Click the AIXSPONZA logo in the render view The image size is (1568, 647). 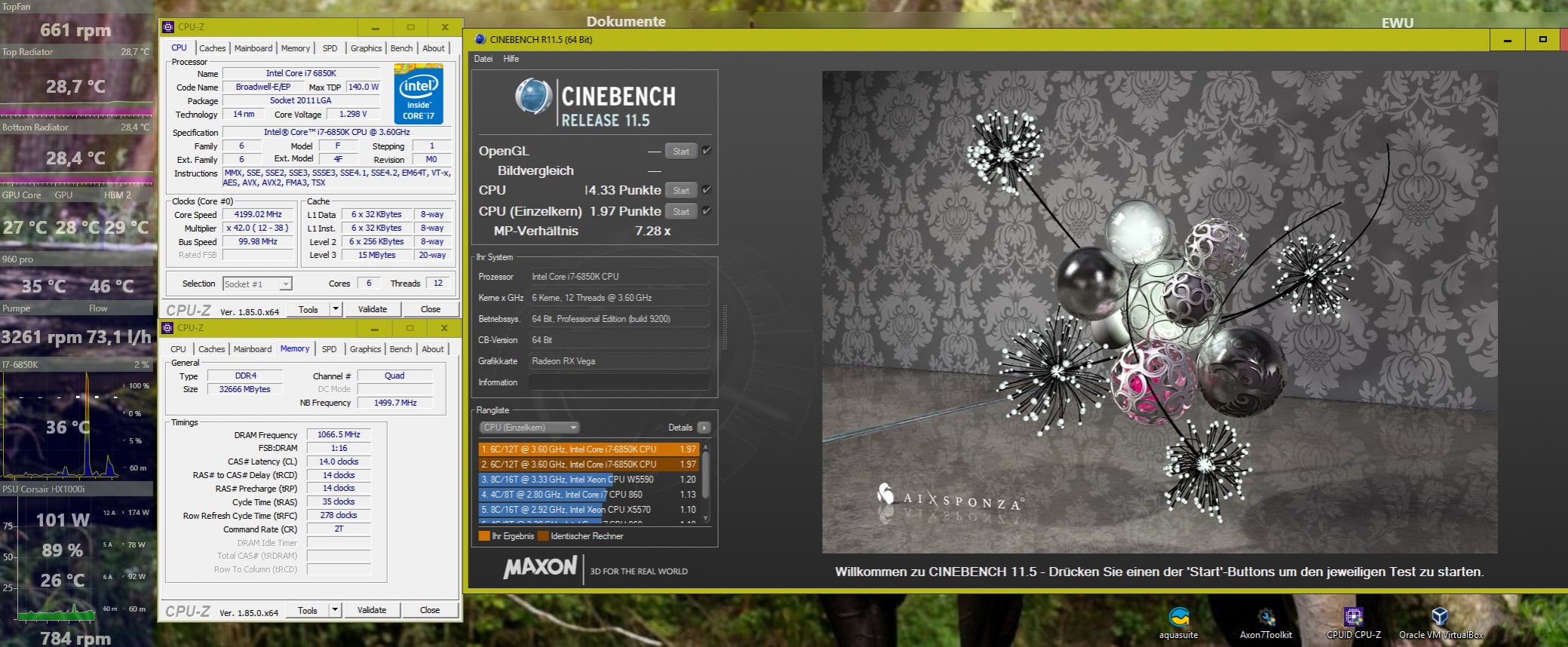click(950, 498)
